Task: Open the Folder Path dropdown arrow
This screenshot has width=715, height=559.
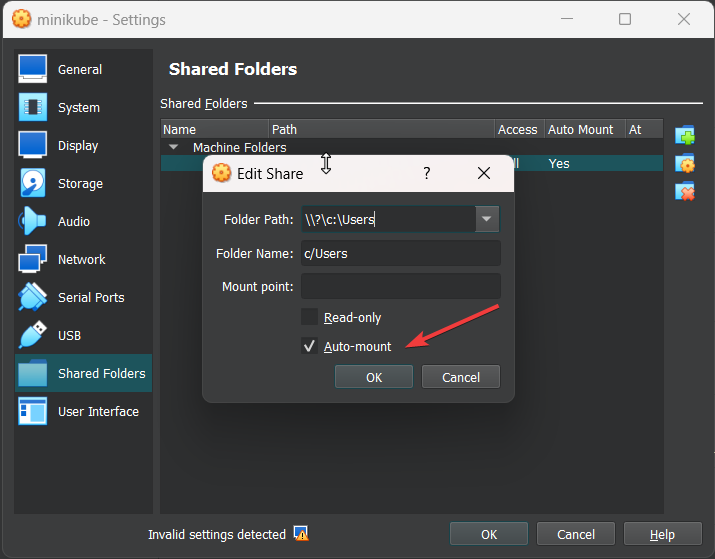Action: 487,219
